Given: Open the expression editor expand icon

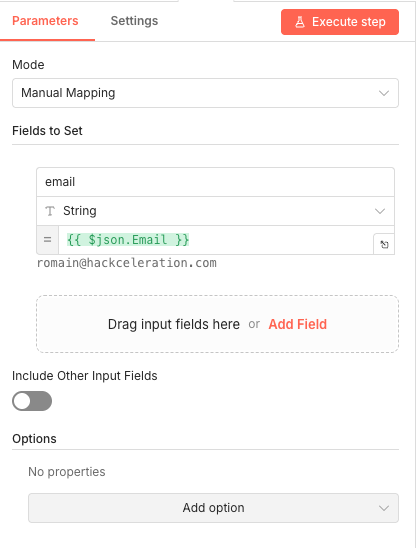Looking at the screenshot, I should tap(384, 244).
